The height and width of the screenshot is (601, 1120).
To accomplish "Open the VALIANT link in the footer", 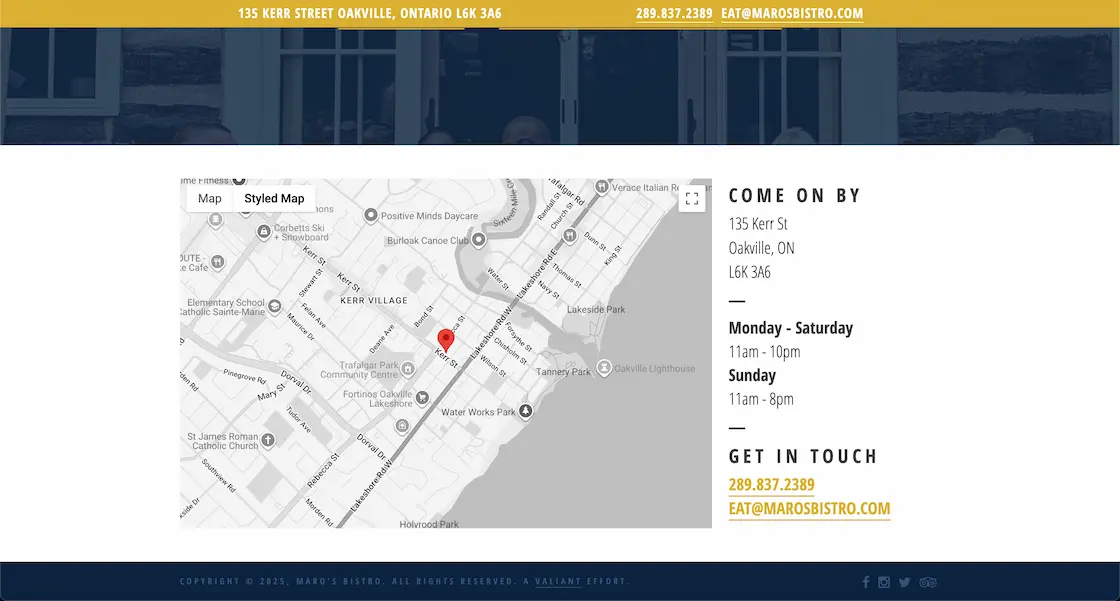I will click(558, 582).
